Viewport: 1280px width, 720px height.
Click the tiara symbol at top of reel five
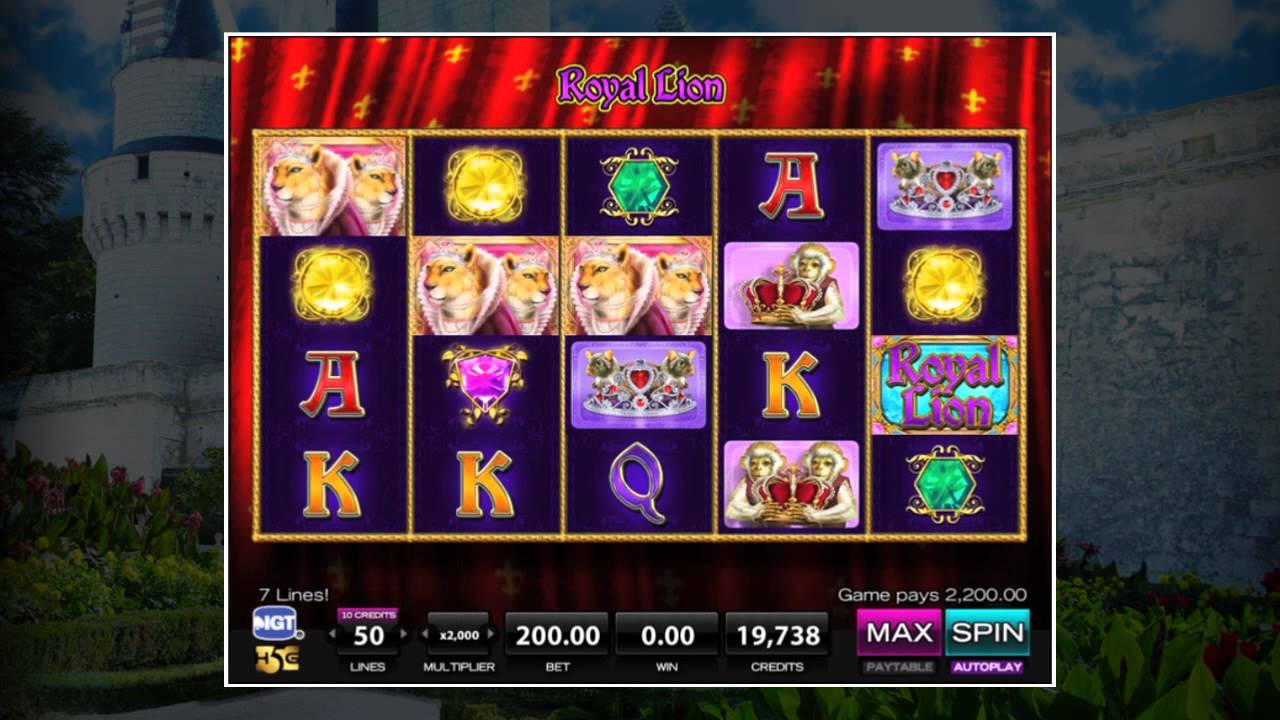[x=945, y=186]
